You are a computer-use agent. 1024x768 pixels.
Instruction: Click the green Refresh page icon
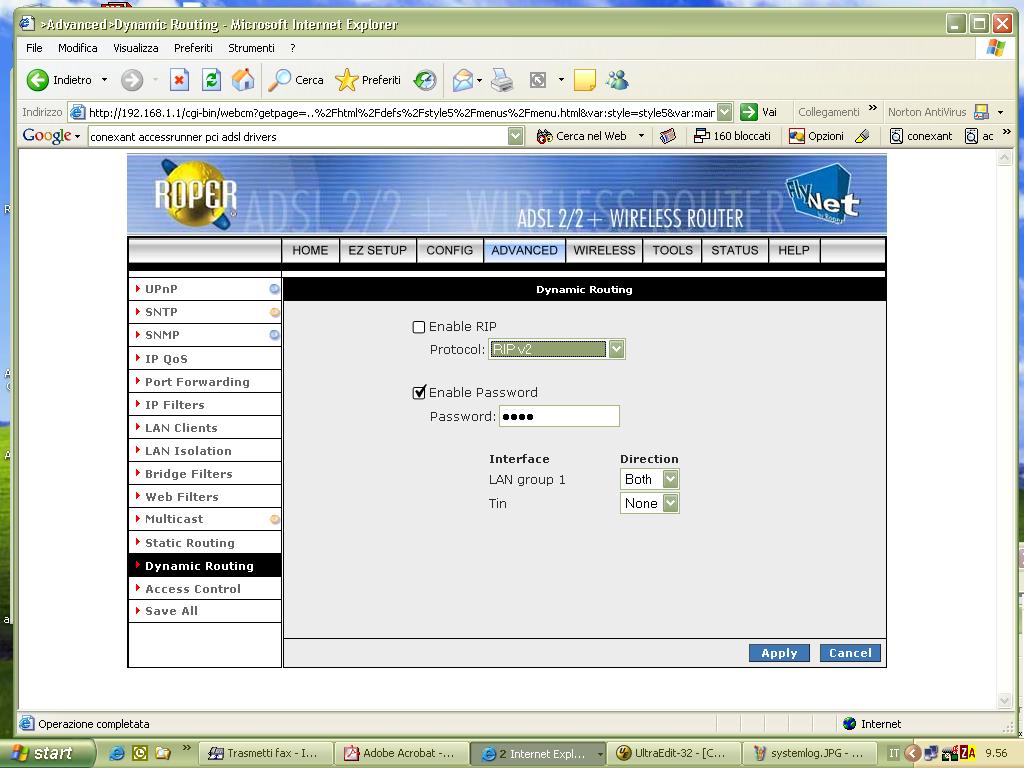(211, 80)
